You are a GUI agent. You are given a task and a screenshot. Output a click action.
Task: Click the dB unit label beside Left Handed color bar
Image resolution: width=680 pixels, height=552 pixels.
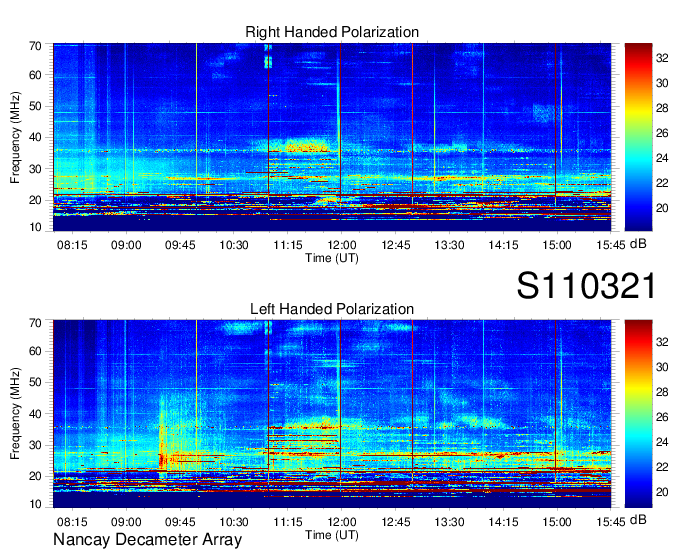click(x=638, y=520)
